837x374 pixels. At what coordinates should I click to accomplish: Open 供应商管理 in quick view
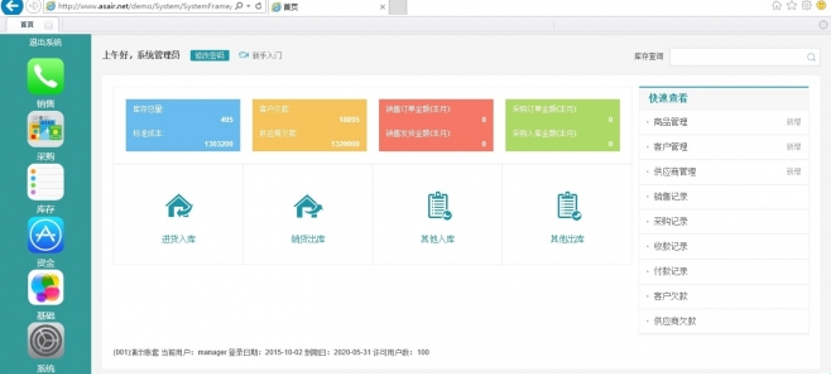point(675,172)
